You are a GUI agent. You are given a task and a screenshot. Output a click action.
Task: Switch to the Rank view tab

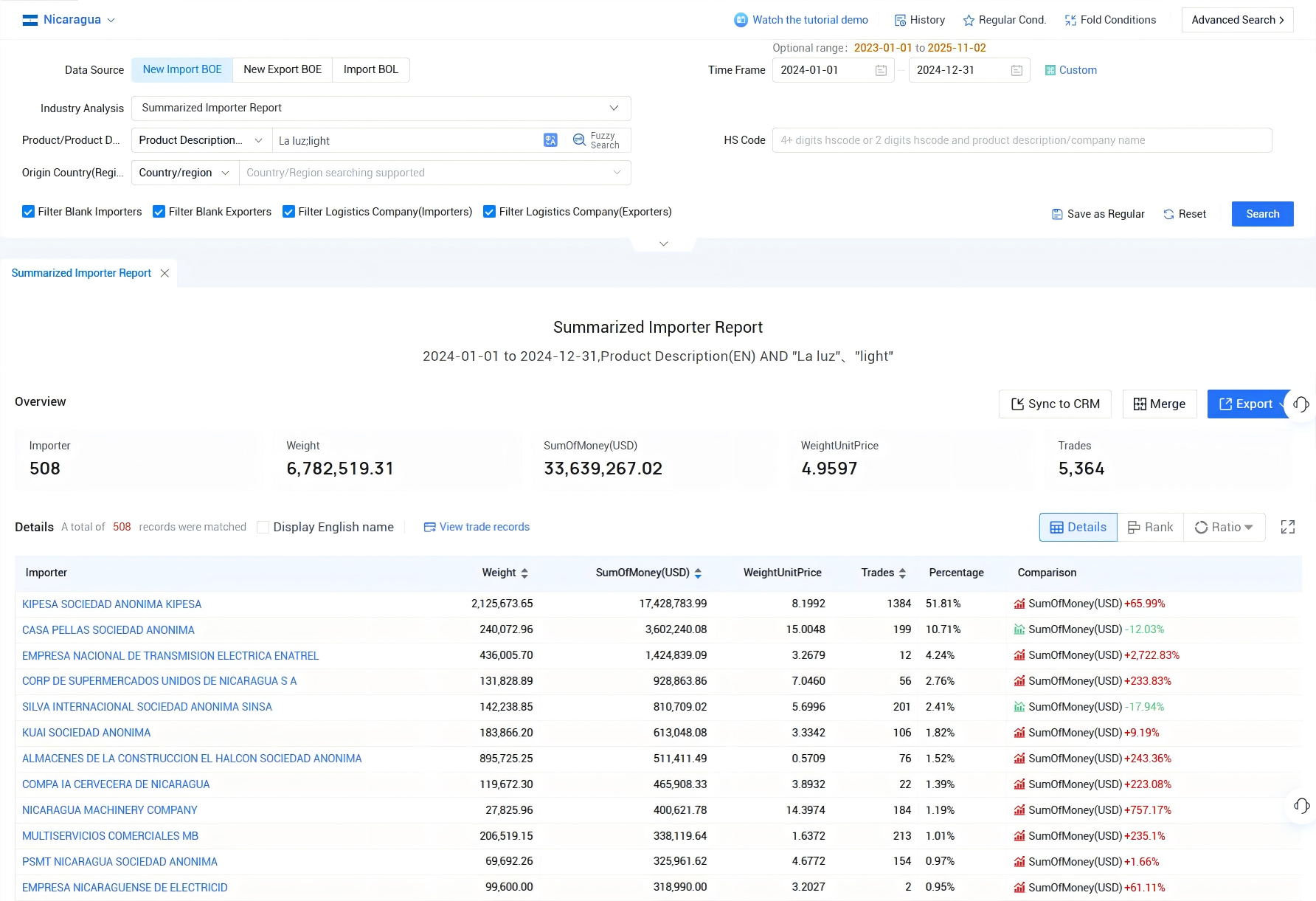tap(1151, 527)
